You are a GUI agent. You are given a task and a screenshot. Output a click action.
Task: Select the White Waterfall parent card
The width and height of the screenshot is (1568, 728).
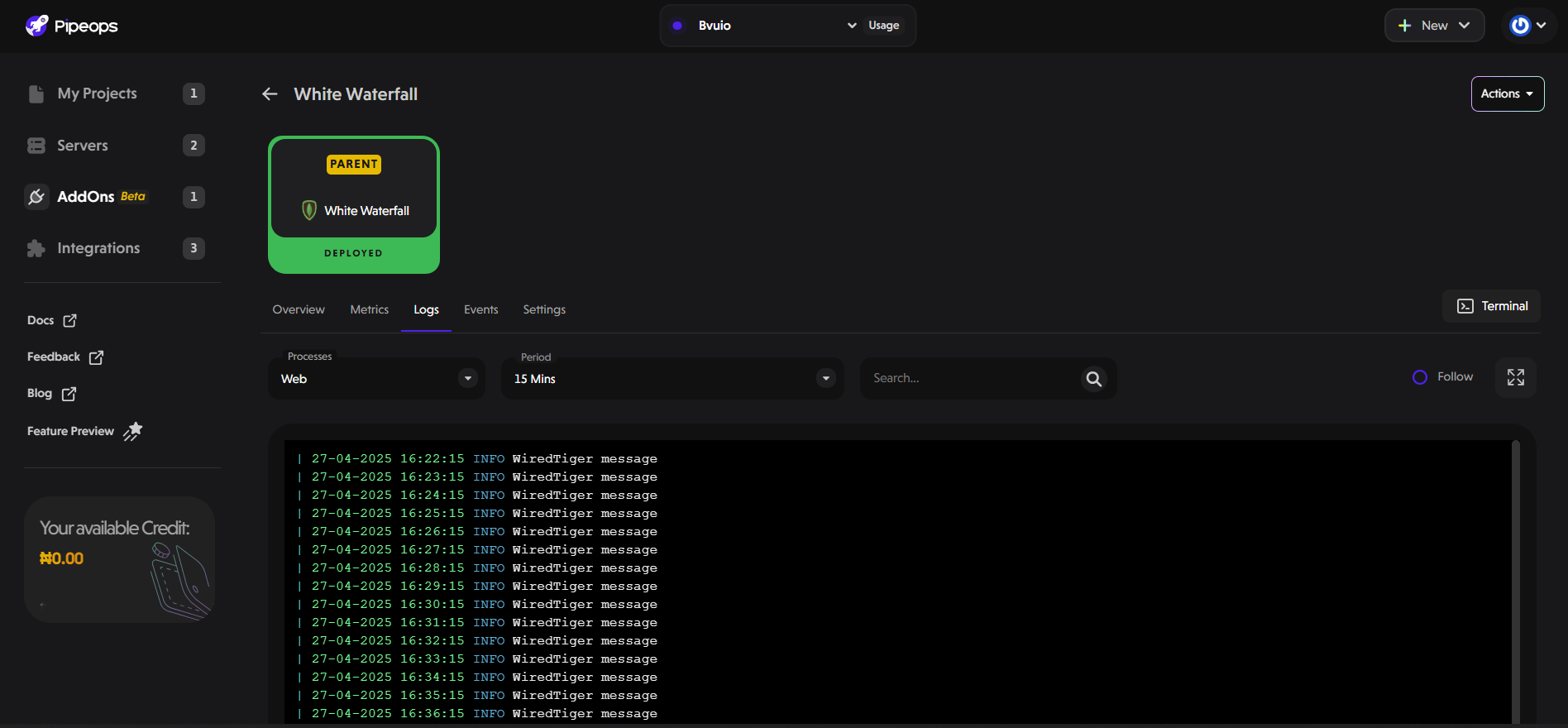tap(354, 204)
